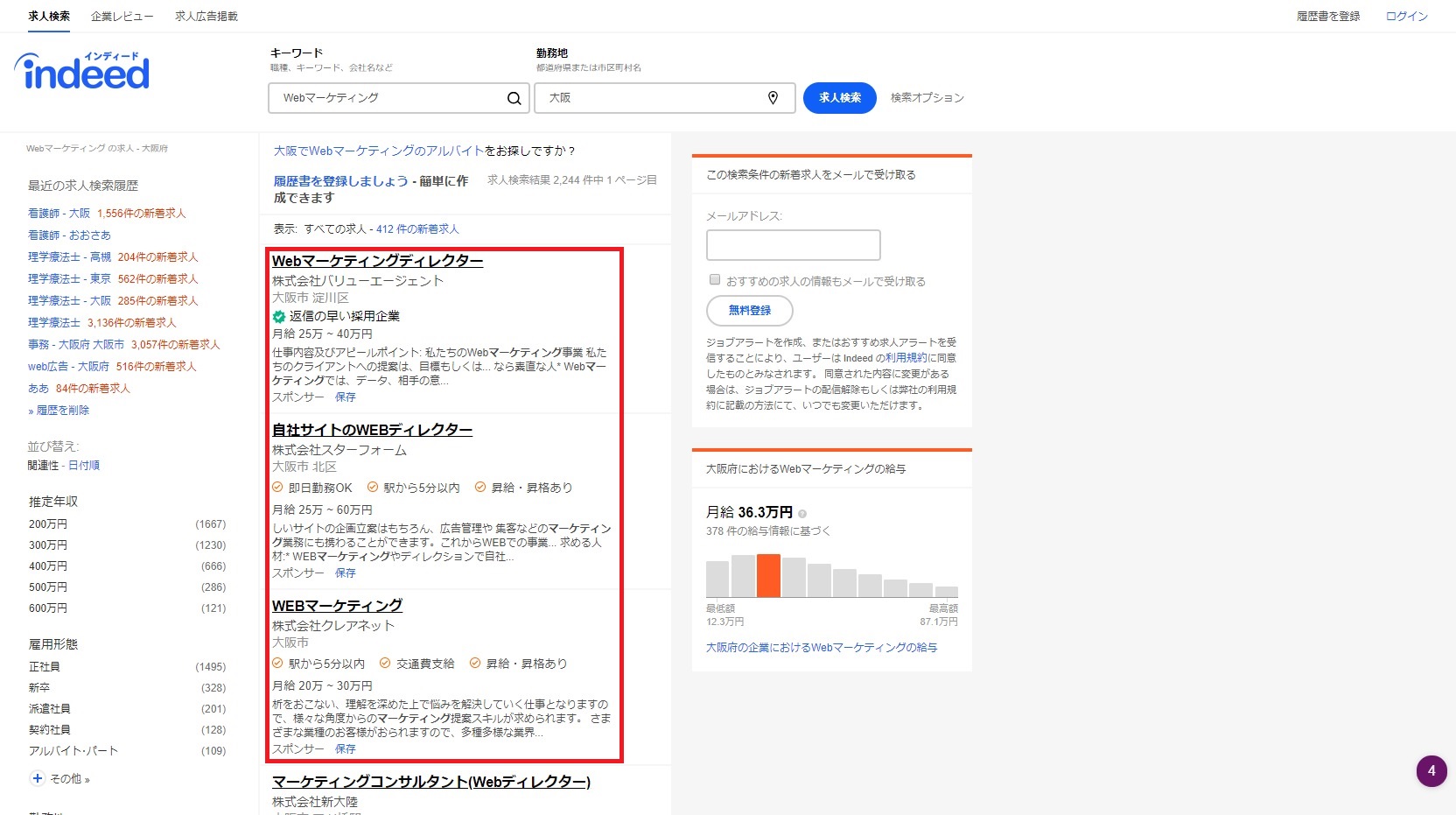The width and height of the screenshot is (1456, 815).
Task: Click the plus icon beside その他
Action: coord(38,778)
